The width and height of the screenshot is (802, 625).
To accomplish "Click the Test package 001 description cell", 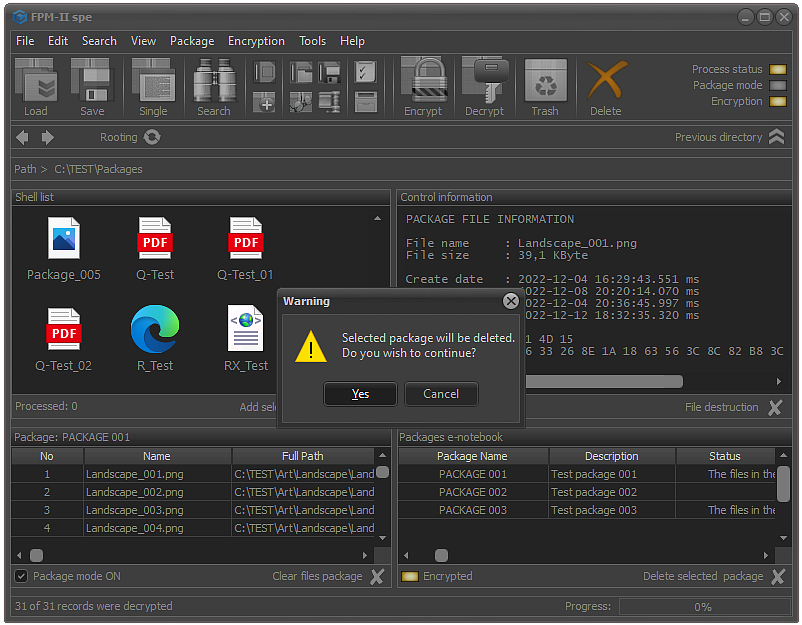I will click(x=612, y=474).
